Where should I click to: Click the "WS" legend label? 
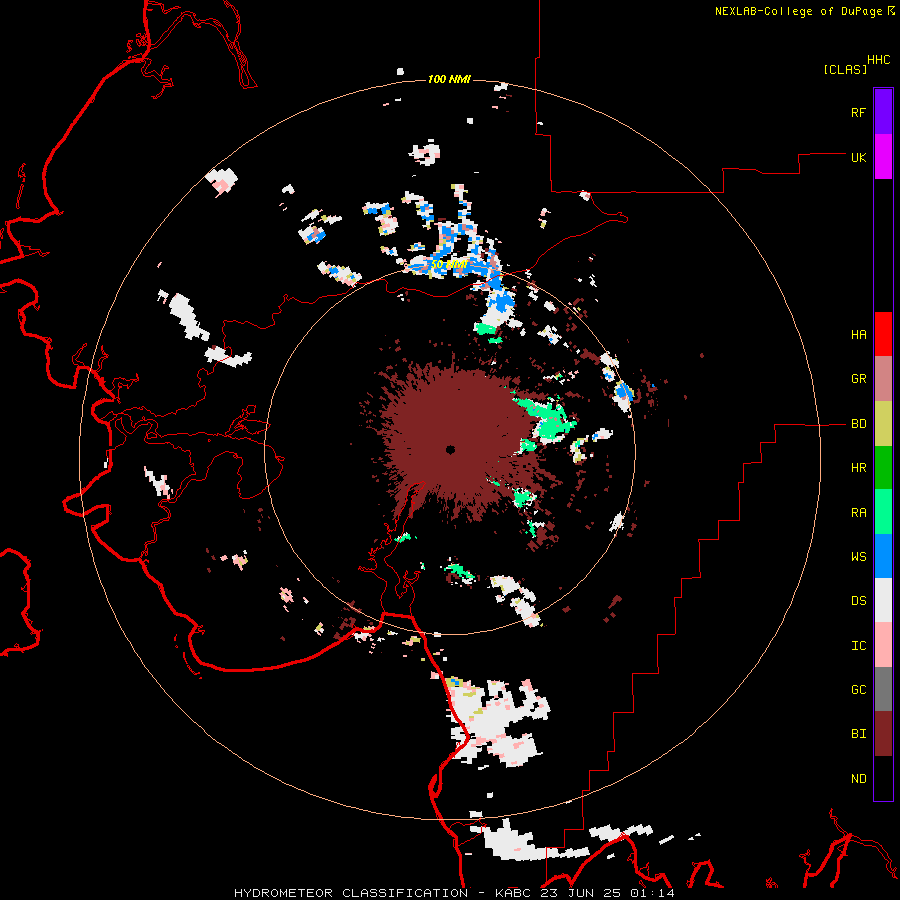click(858, 557)
